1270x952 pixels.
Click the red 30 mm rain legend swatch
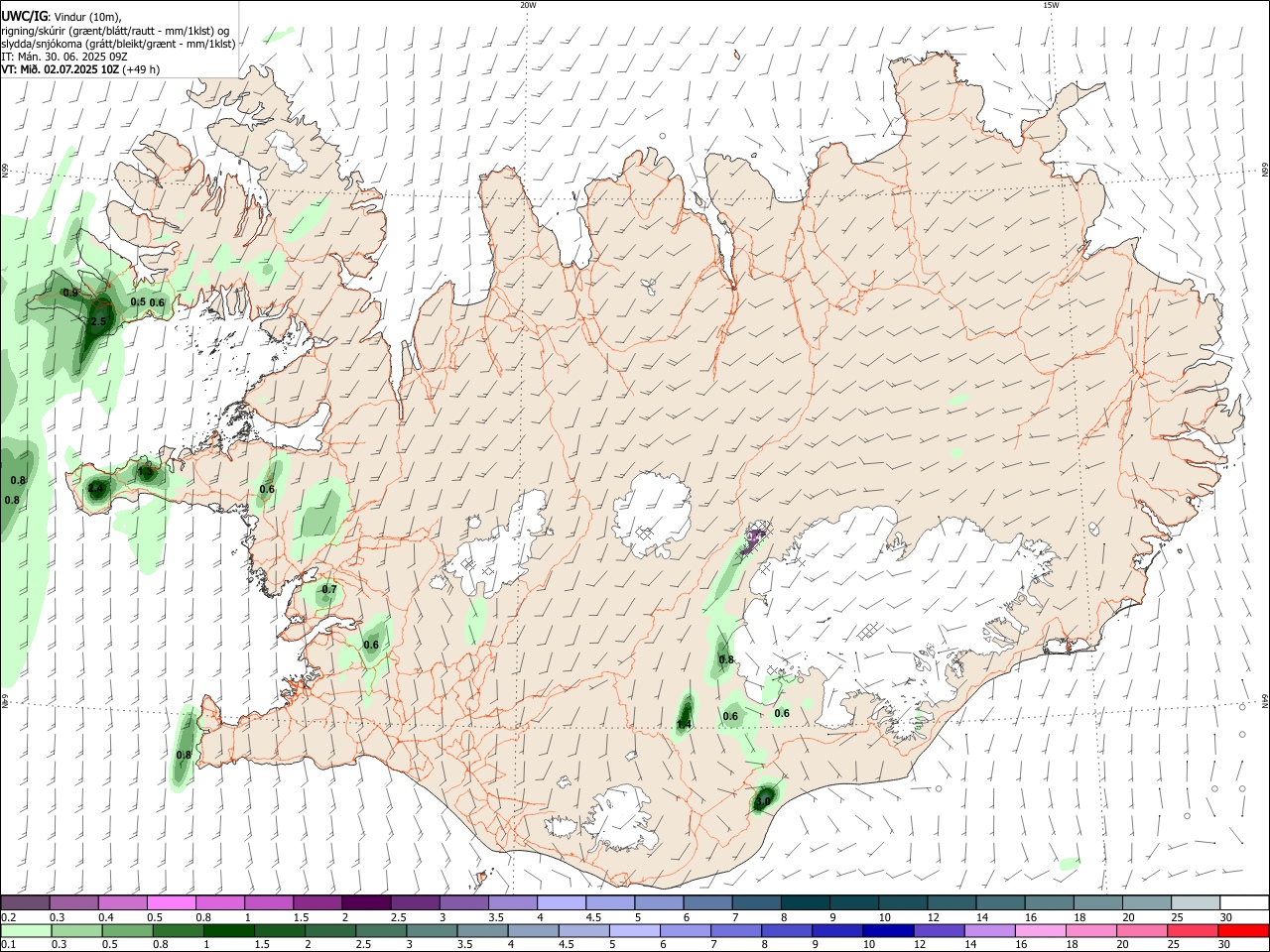(x=1243, y=931)
